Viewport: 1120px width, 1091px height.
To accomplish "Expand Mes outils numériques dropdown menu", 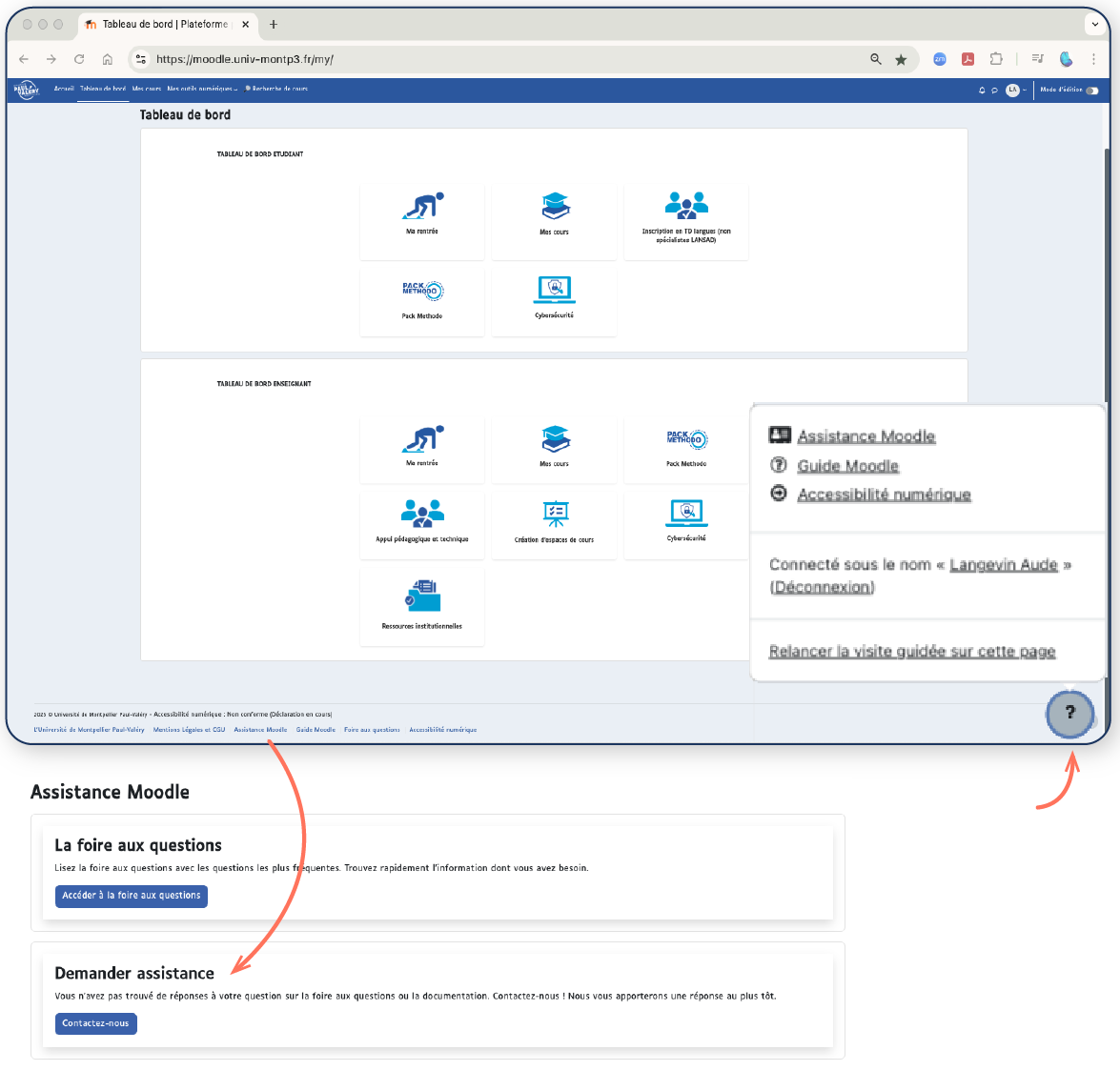I will pyautogui.click(x=202, y=89).
